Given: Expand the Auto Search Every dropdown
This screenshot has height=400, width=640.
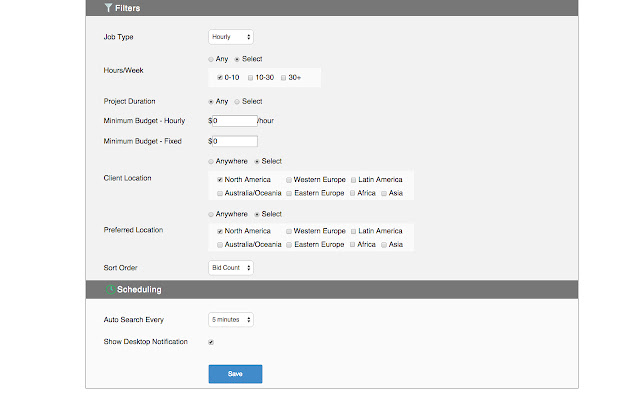Looking at the screenshot, I should point(230,320).
